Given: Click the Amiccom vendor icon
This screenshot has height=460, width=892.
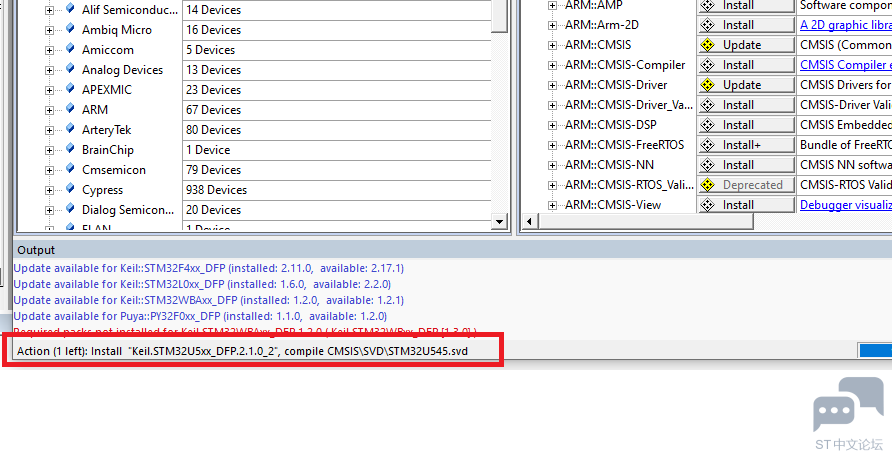Looking at the screenshot, I should point(70,48).
